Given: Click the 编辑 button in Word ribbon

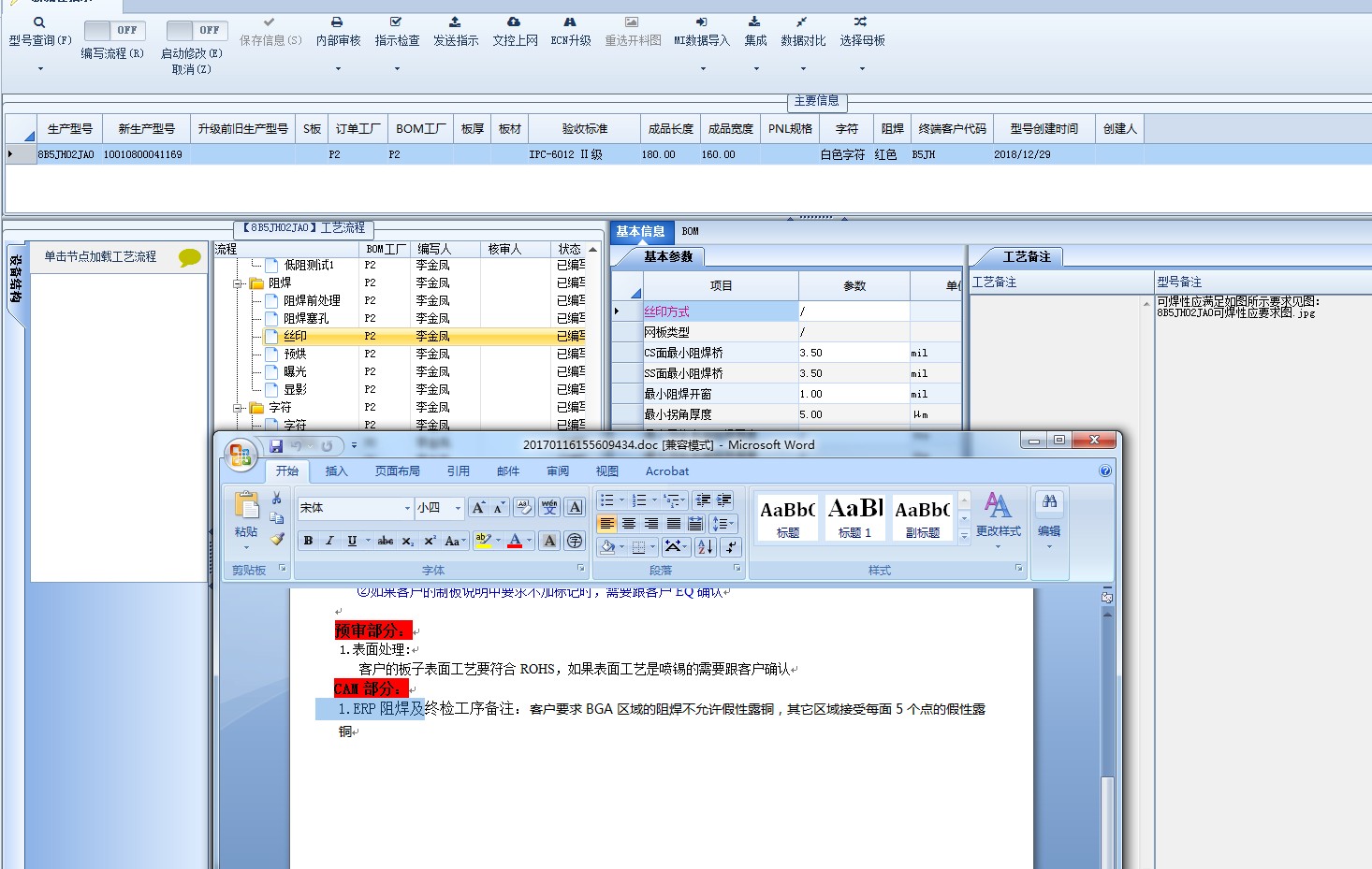Looking at the screenshot, I should pos(1049,518).
